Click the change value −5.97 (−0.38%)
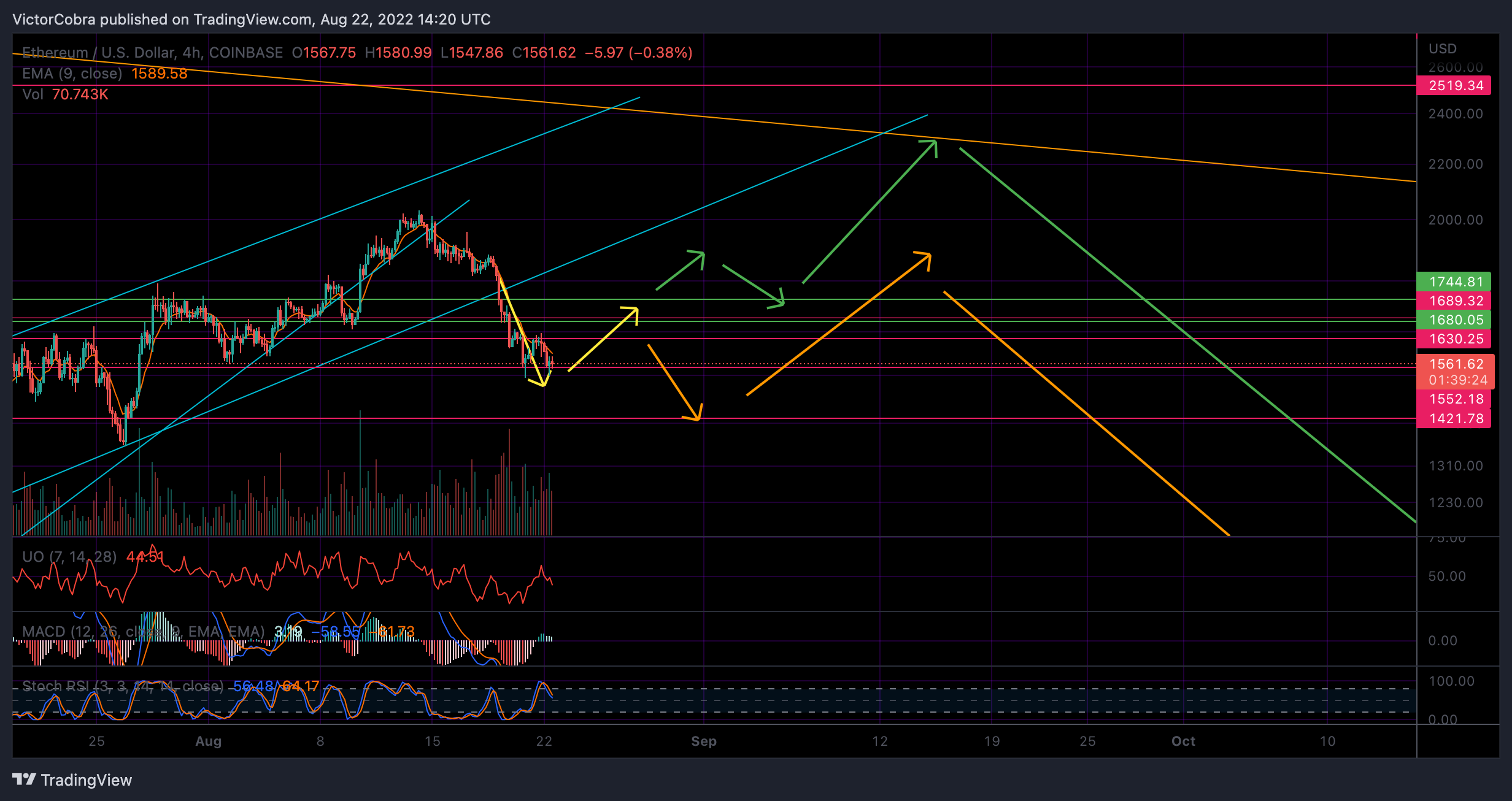This screenshot has height=801, width=1512. (639, 53)
